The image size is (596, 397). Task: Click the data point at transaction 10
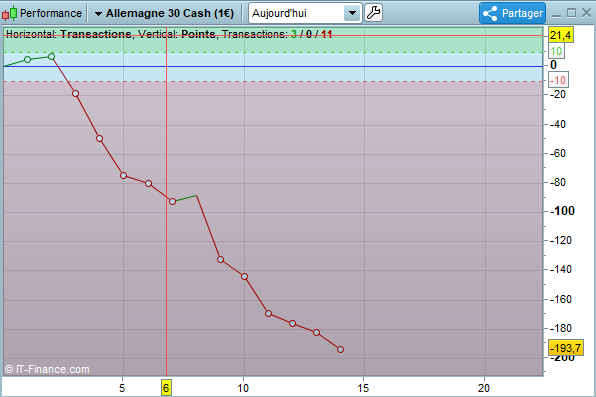(244, 276)
